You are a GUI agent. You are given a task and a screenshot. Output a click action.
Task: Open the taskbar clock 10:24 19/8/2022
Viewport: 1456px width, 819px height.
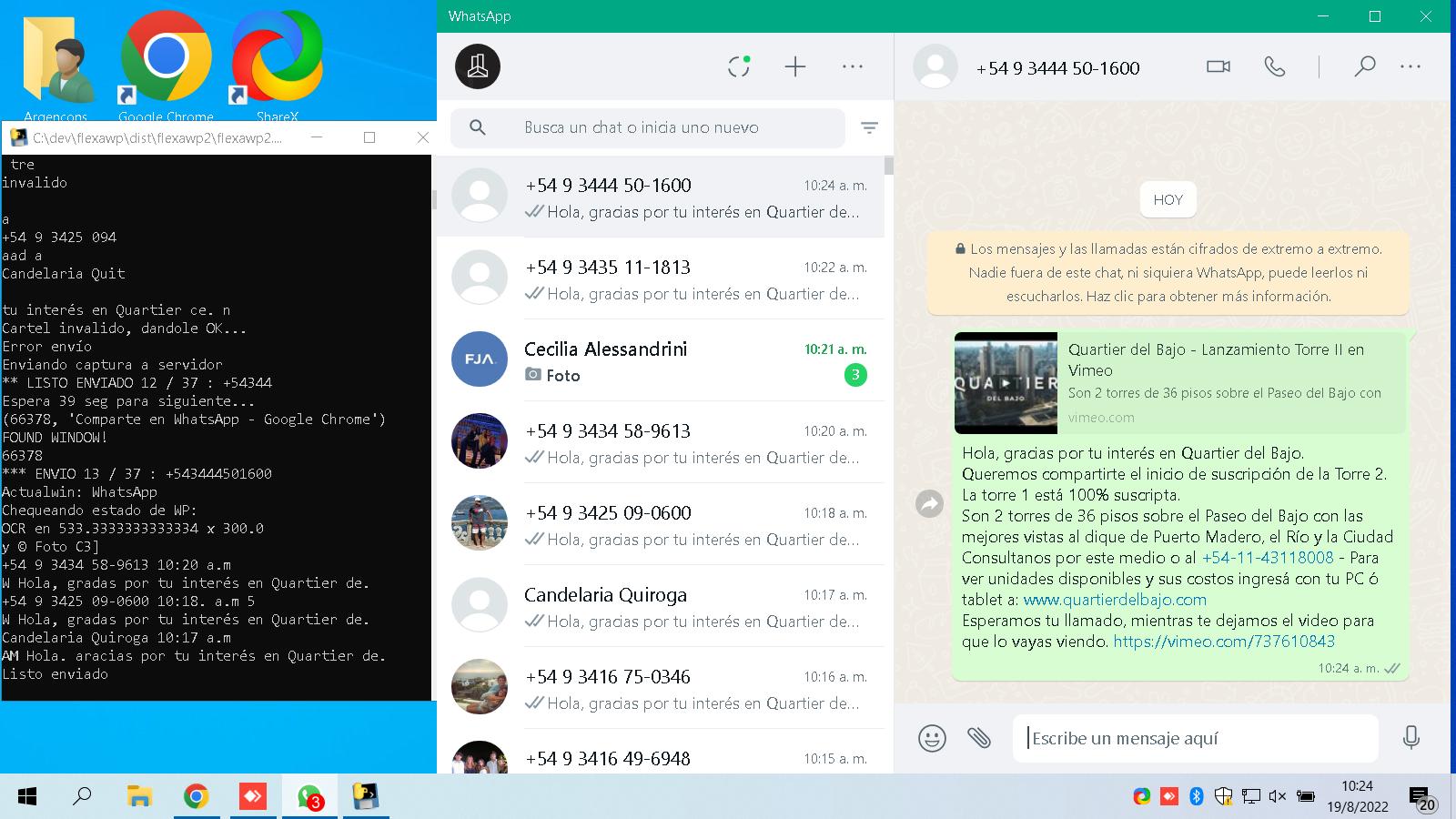(x=1357, y=796)
